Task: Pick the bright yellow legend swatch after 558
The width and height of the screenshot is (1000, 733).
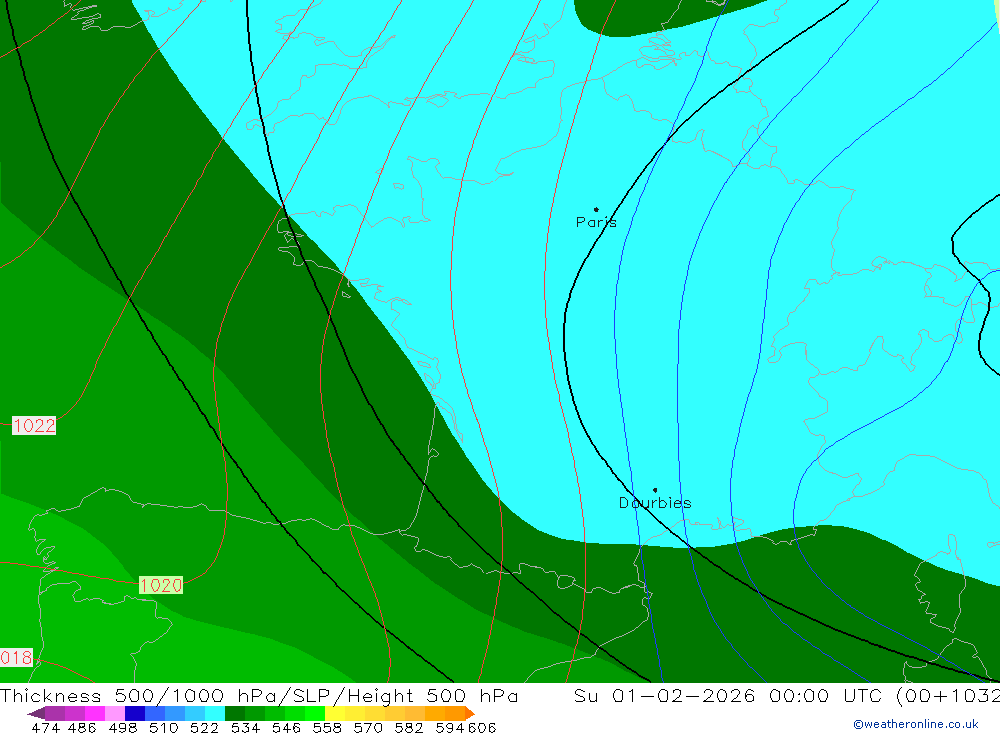Action: (335, 713)
